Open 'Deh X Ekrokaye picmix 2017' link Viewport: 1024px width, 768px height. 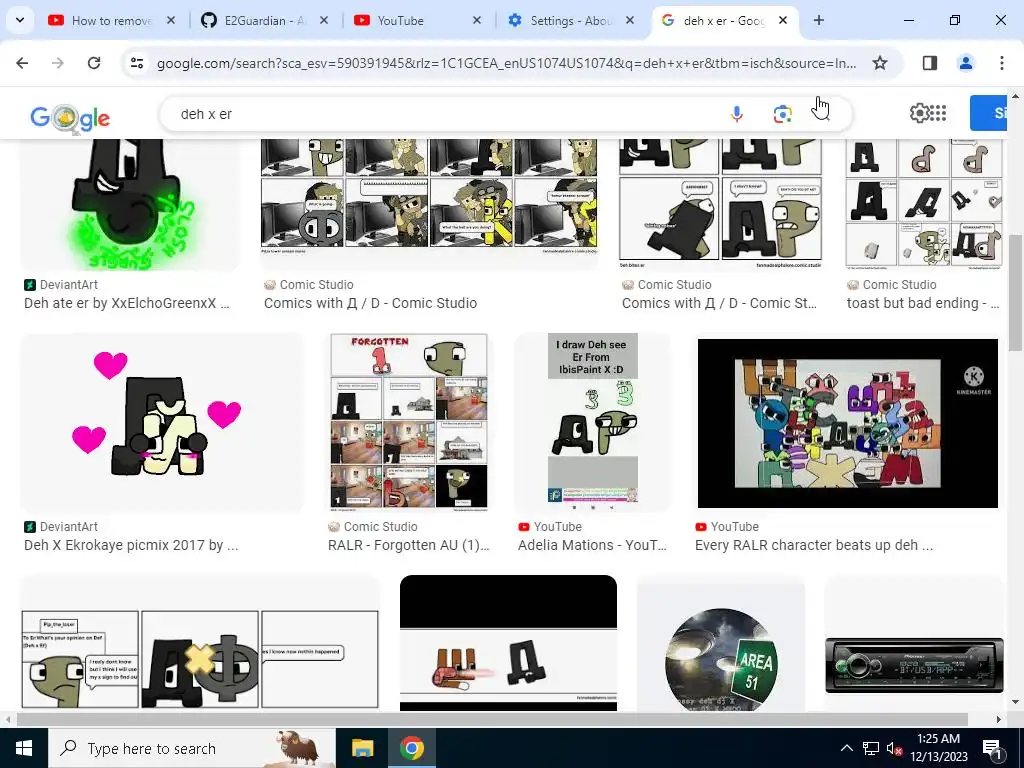click(131, 545)
